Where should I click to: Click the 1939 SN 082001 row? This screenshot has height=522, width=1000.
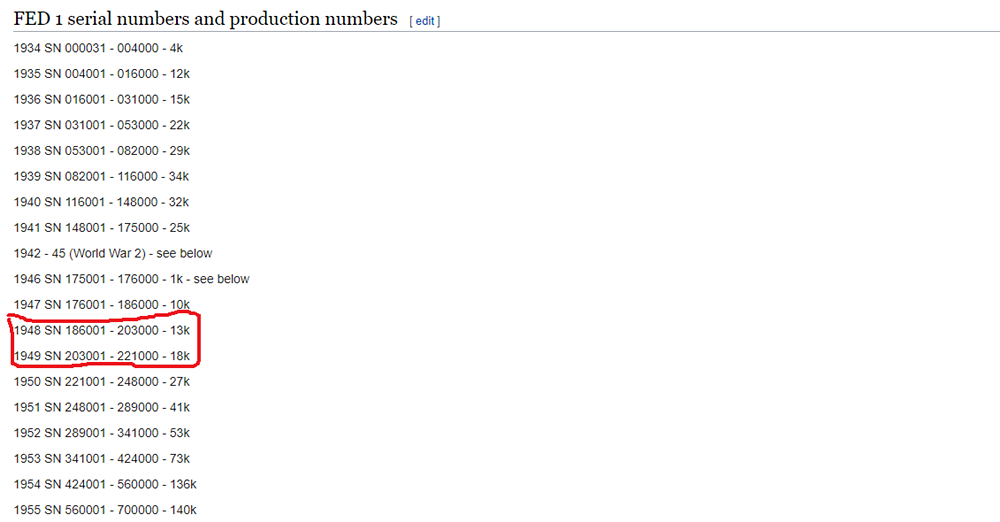click(x=101, y=176)
